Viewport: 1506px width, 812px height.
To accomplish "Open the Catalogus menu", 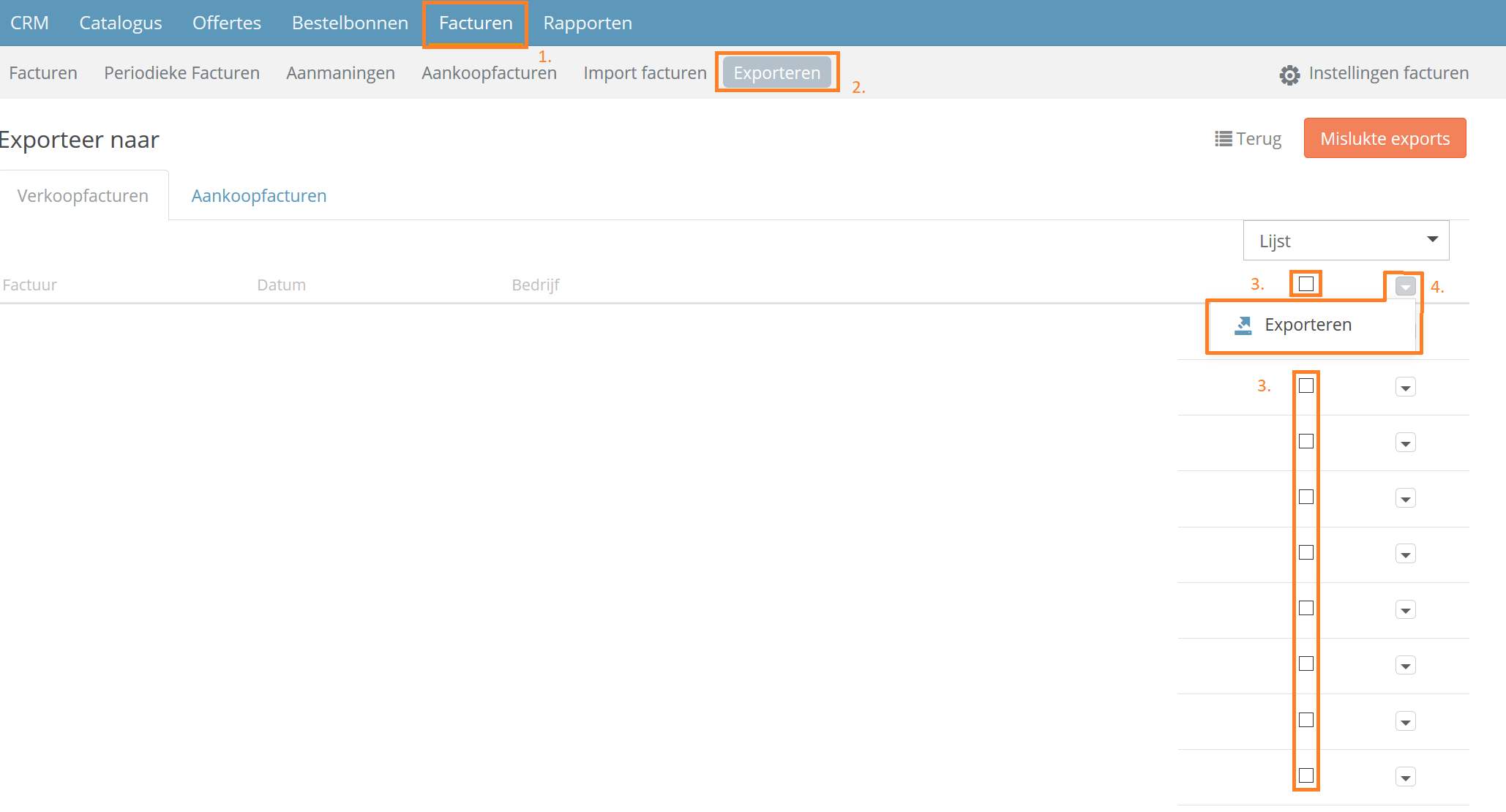I will point(121,23).
